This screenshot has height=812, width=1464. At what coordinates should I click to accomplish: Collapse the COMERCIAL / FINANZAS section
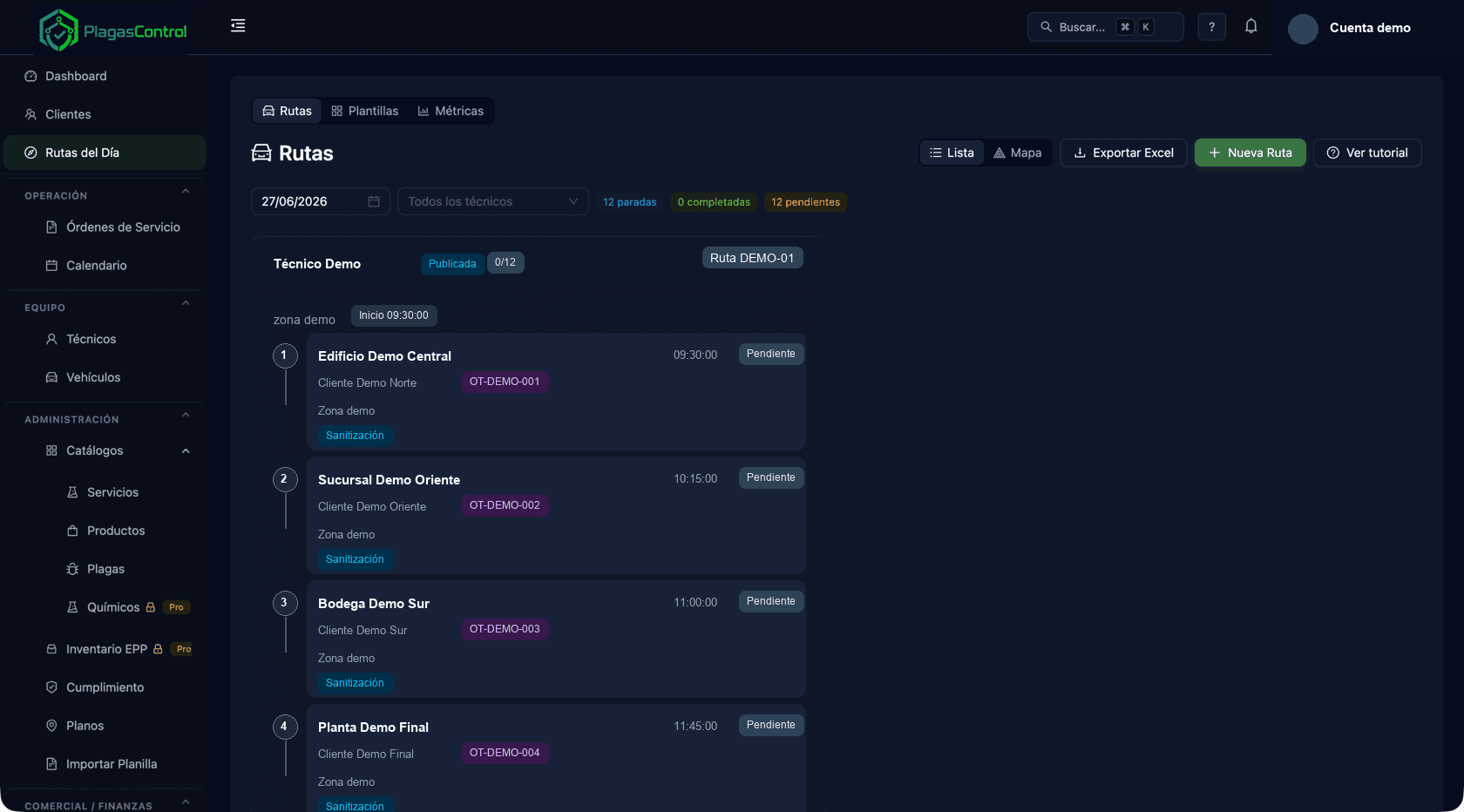click(x=186, y=802)
